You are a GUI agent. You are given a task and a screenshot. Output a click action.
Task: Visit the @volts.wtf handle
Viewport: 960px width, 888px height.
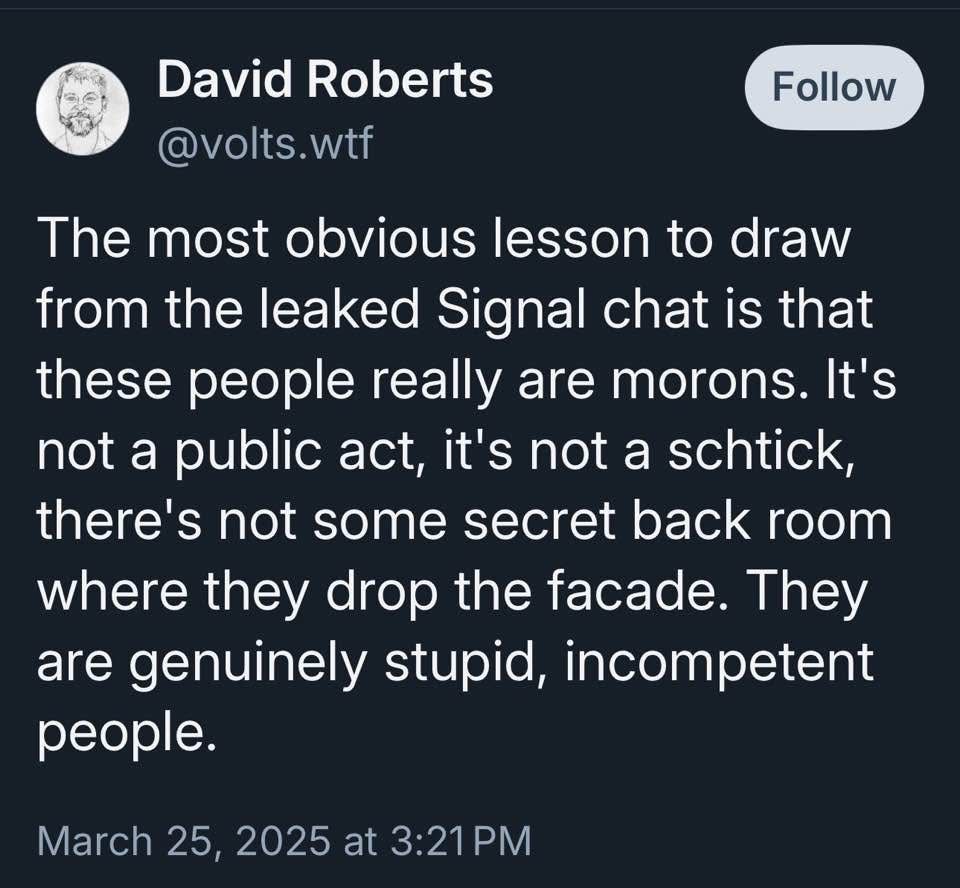pyautogui.click(x=265, y=143)
